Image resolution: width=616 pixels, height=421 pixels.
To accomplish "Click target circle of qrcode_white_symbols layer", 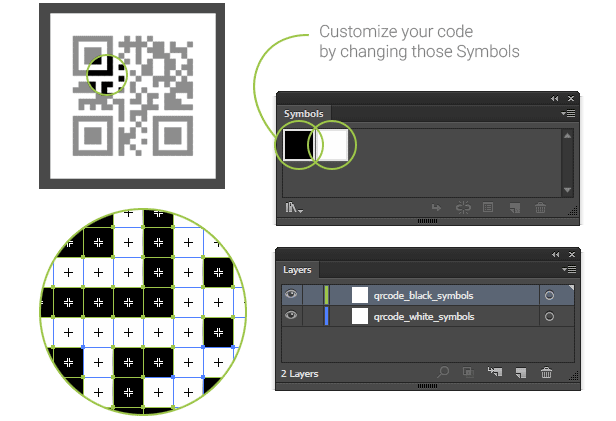I will click(549, 317).
